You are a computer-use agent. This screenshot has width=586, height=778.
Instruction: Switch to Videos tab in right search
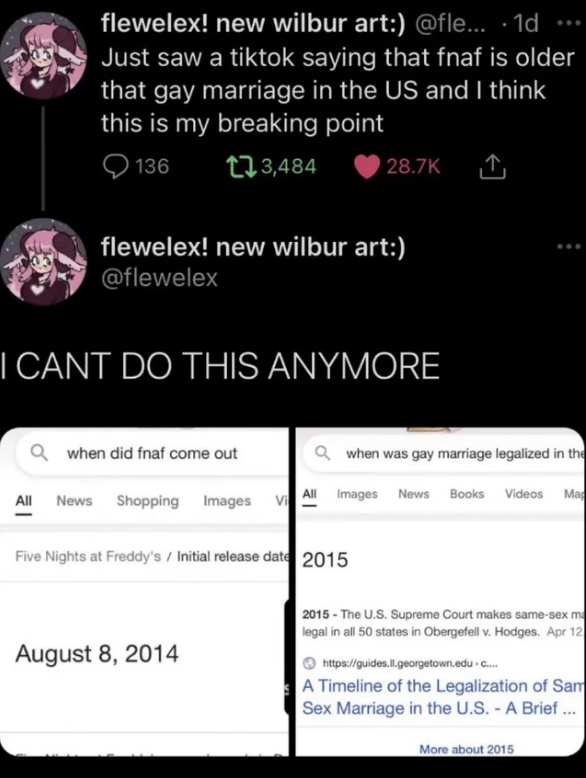coord(523,494)
